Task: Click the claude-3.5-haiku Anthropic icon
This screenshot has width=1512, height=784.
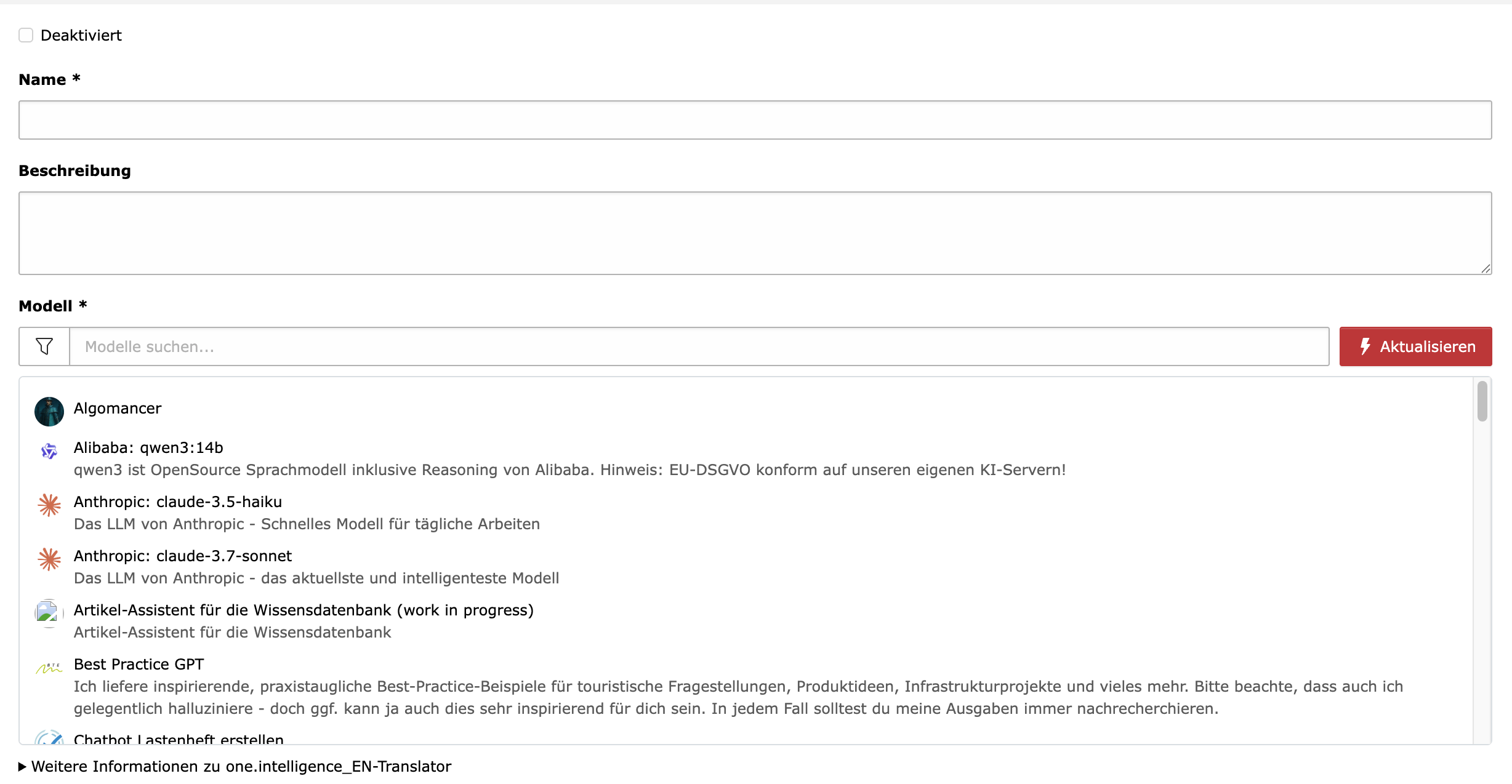Action: tap(49, 505)
